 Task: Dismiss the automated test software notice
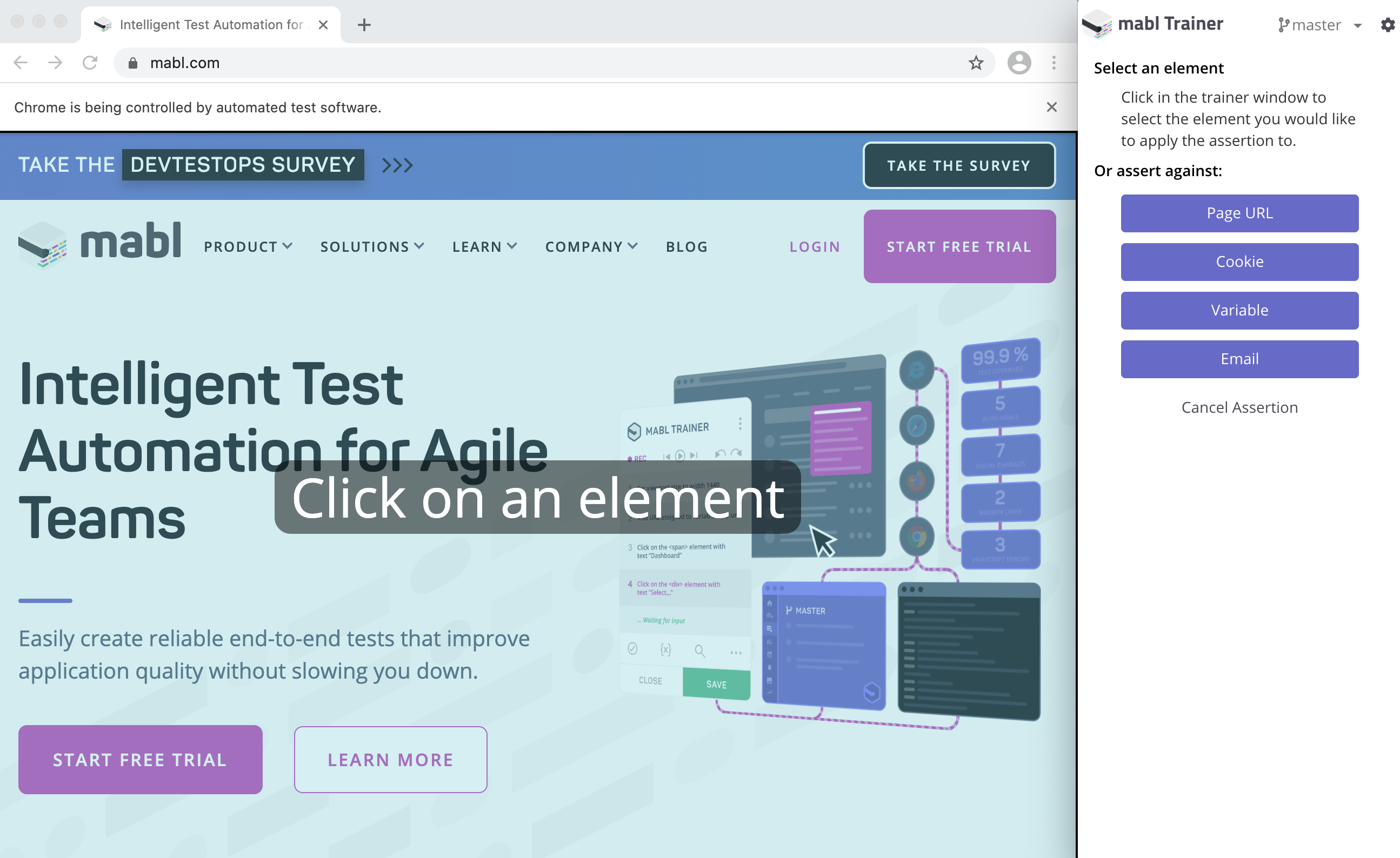pos(1051,108)
